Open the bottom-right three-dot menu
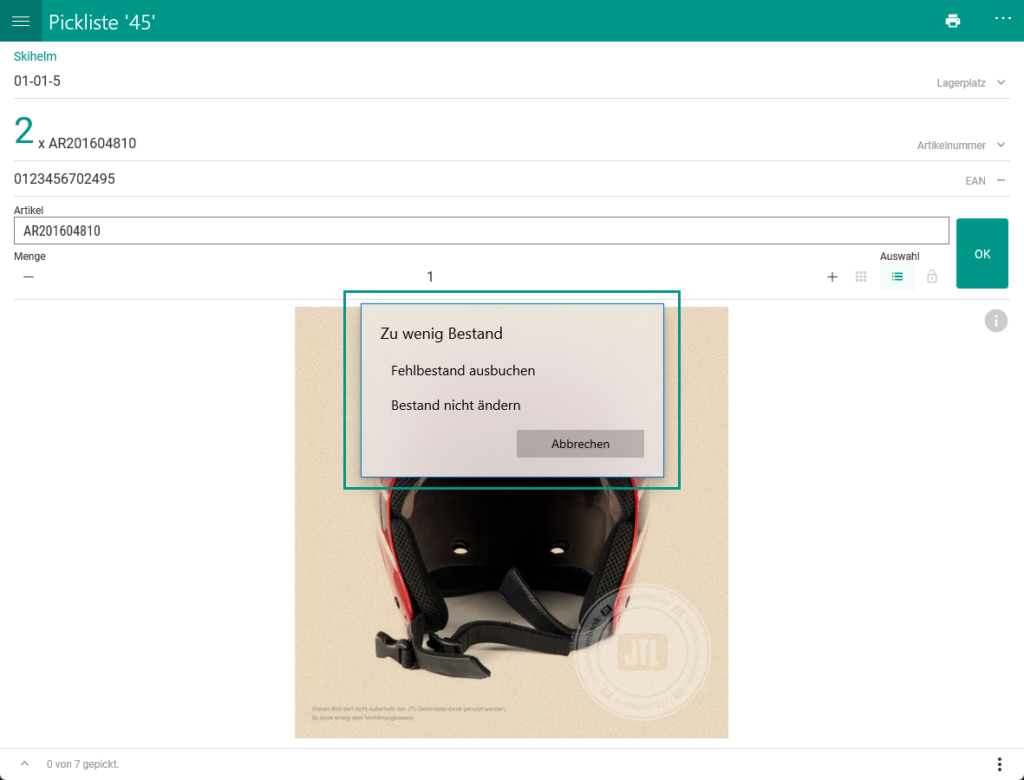1024x780 pixels. pyautogui.click(x=999, y=763)
